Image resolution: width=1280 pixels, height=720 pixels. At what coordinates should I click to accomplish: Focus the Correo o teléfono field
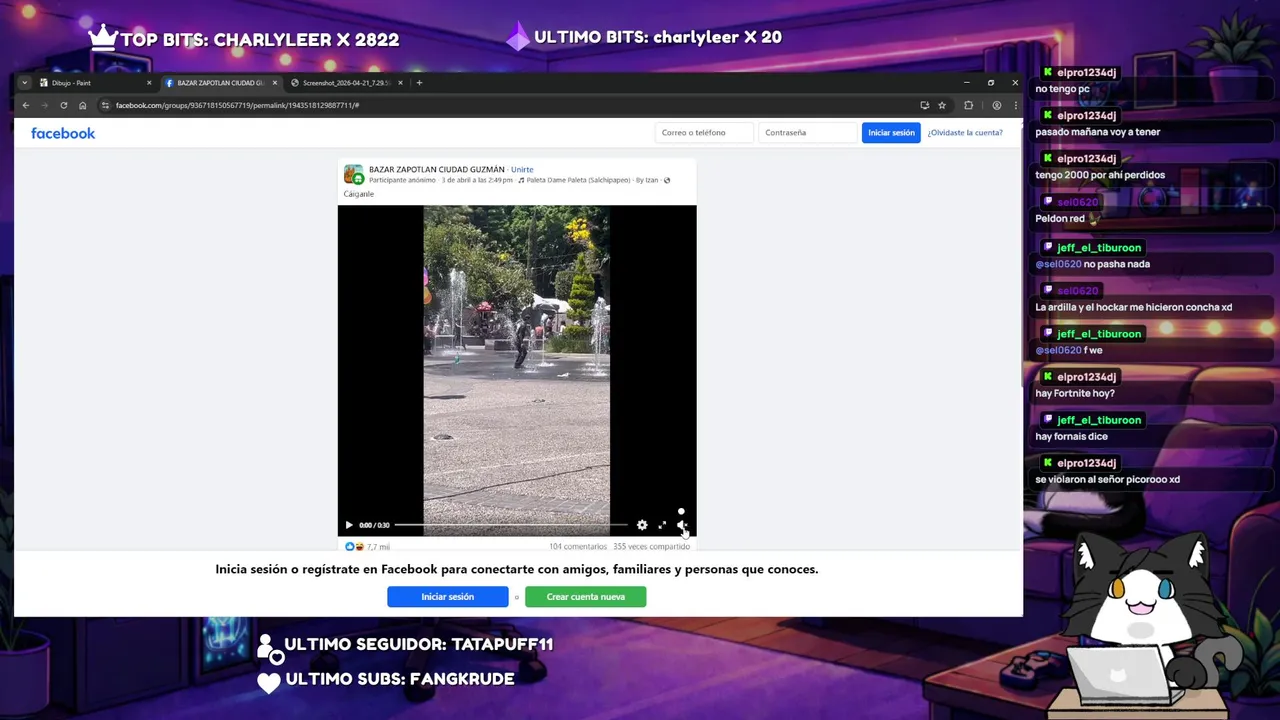coord(704,132)
